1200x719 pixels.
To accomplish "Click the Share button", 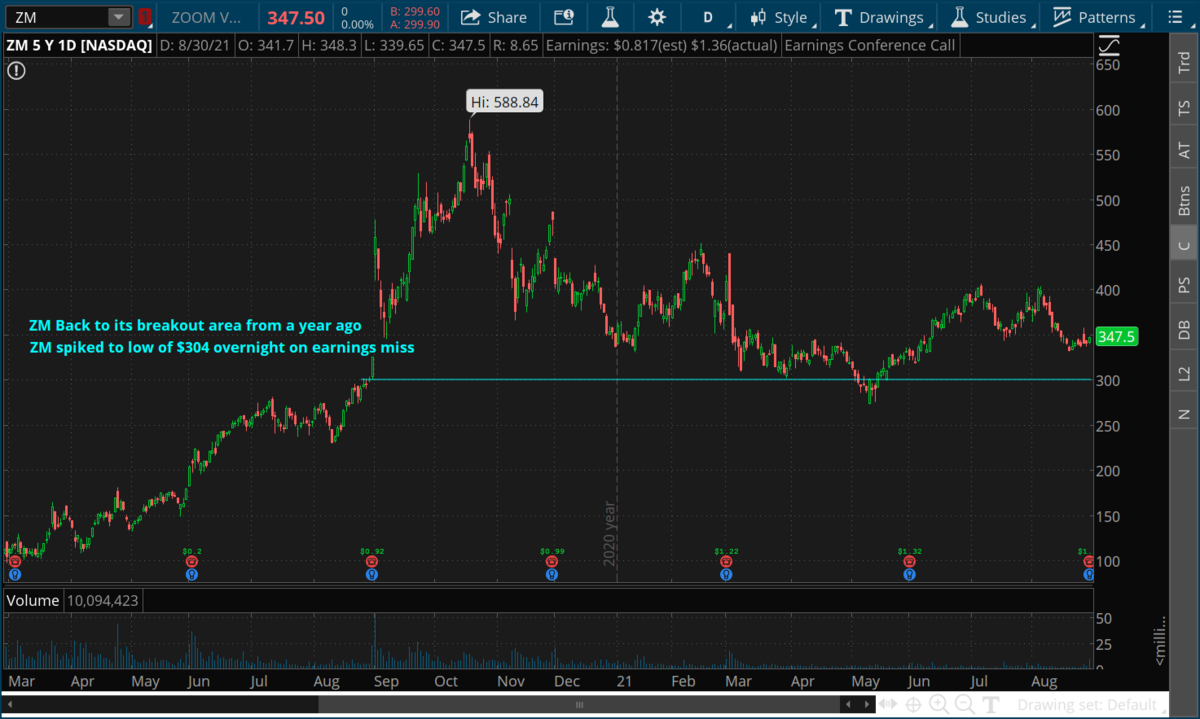I will tap(494, 17).
